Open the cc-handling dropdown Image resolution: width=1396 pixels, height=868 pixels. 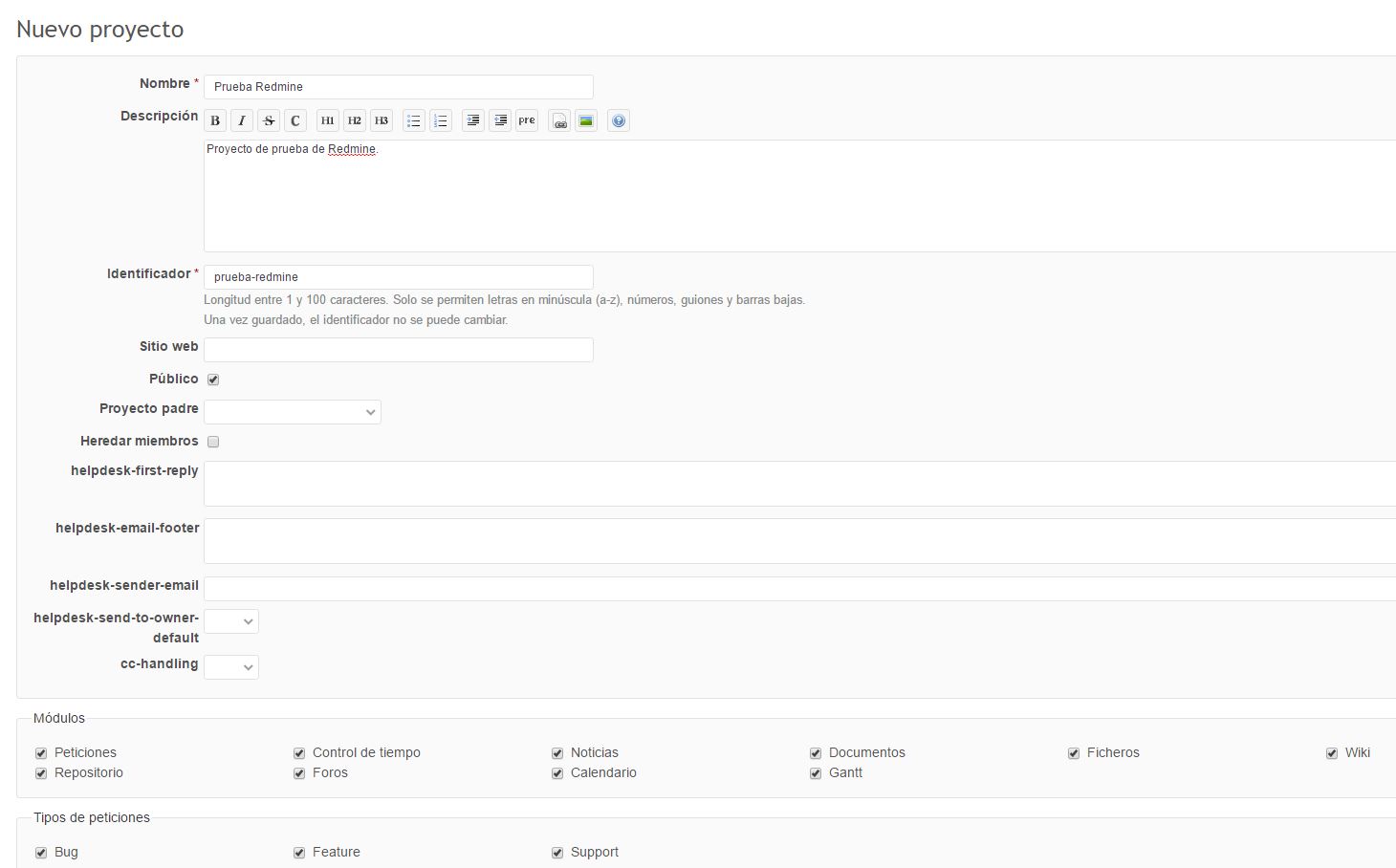[x=231, y=667]
